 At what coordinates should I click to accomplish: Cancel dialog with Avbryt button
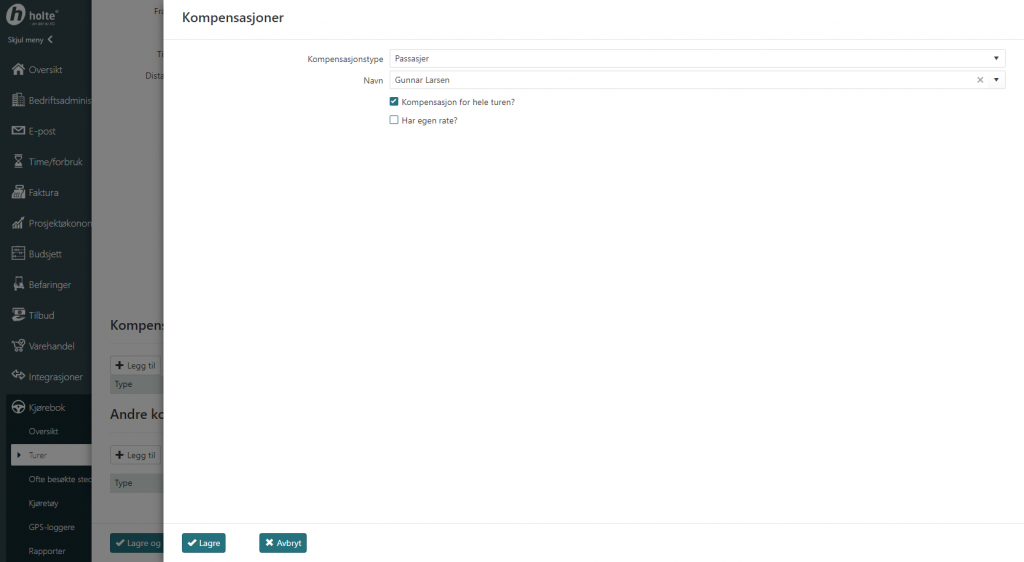(283, 543)
